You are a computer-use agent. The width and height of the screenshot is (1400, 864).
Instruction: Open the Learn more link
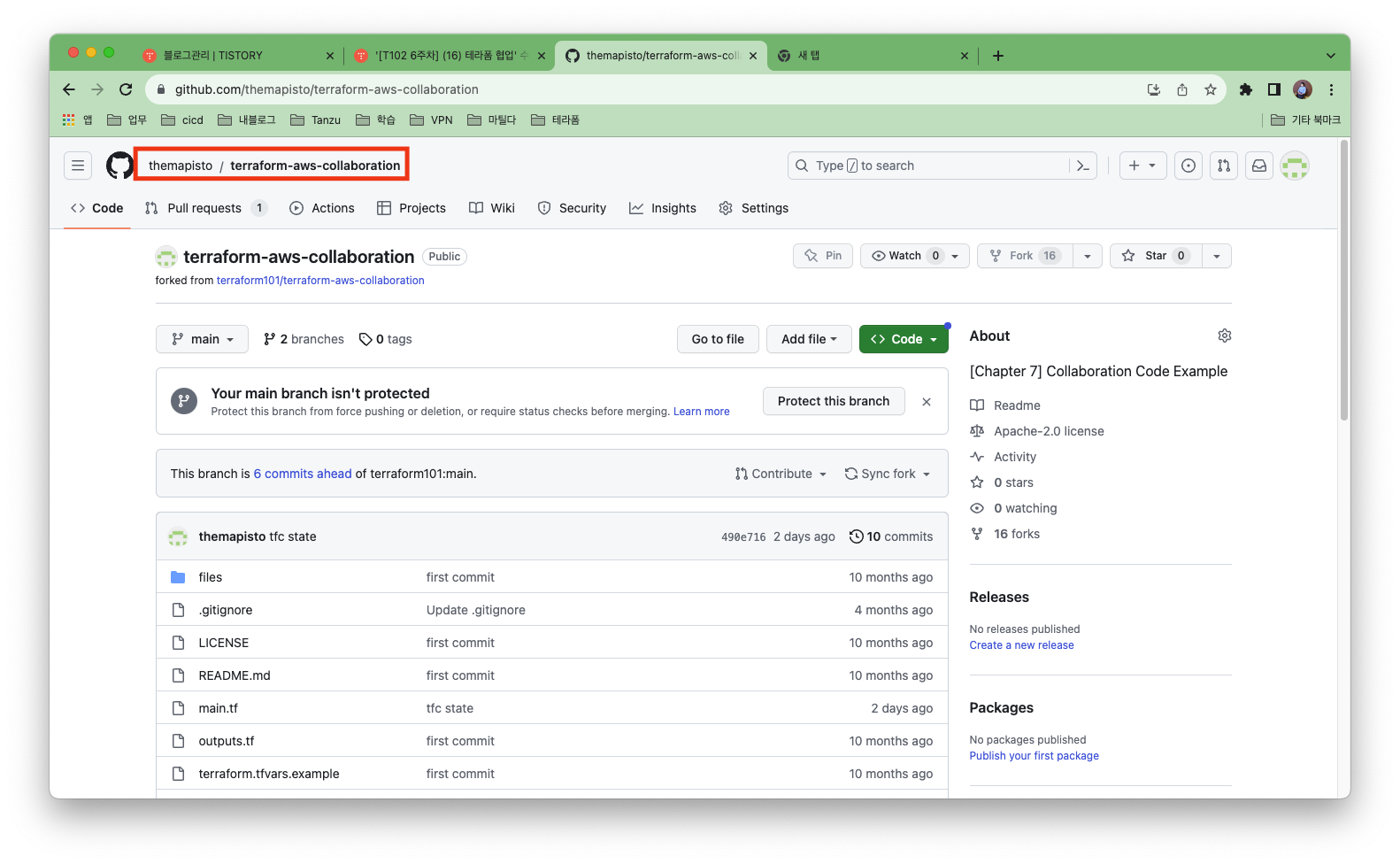click(702, 412)
